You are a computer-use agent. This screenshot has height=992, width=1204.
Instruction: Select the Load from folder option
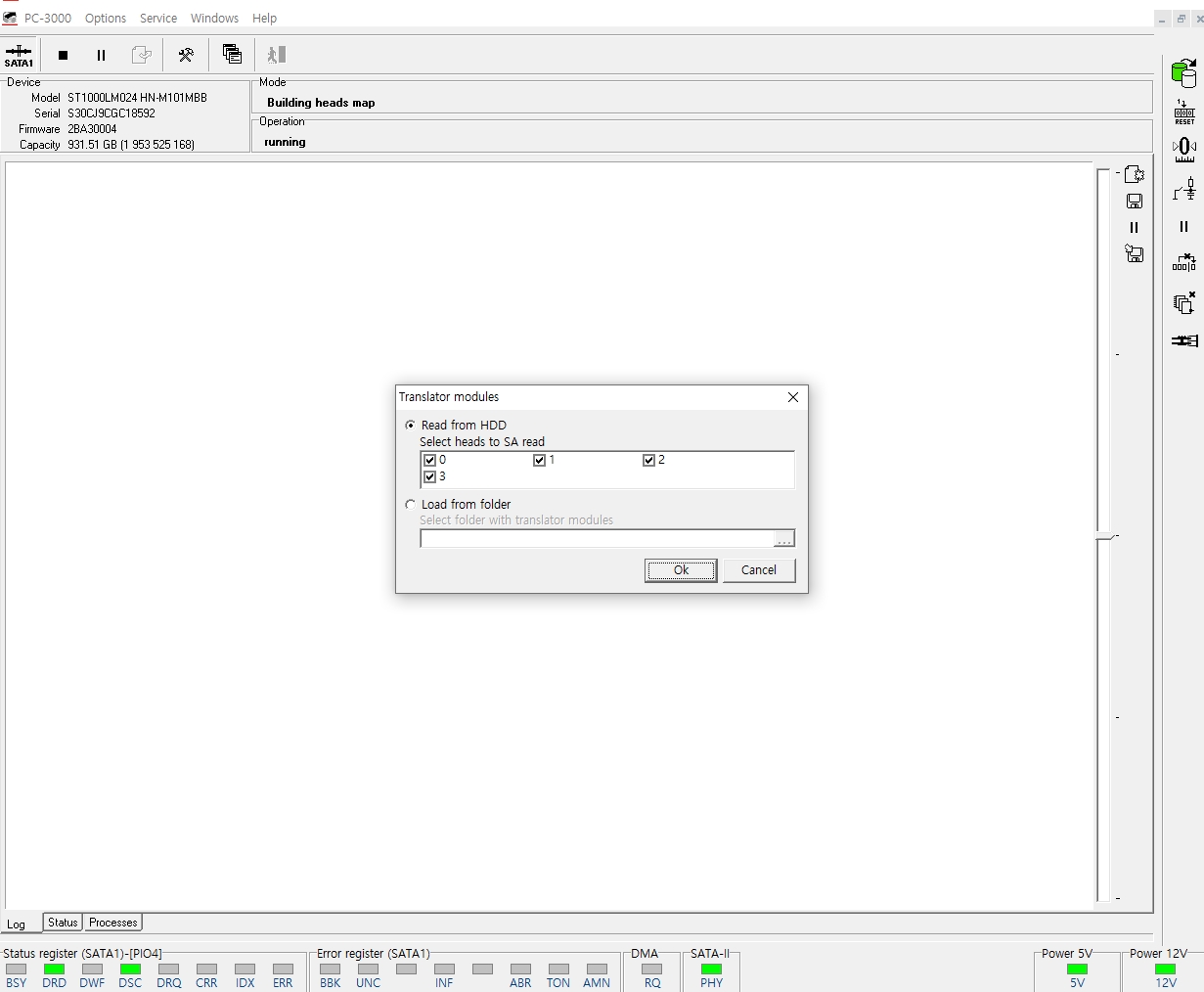(410, 505)
